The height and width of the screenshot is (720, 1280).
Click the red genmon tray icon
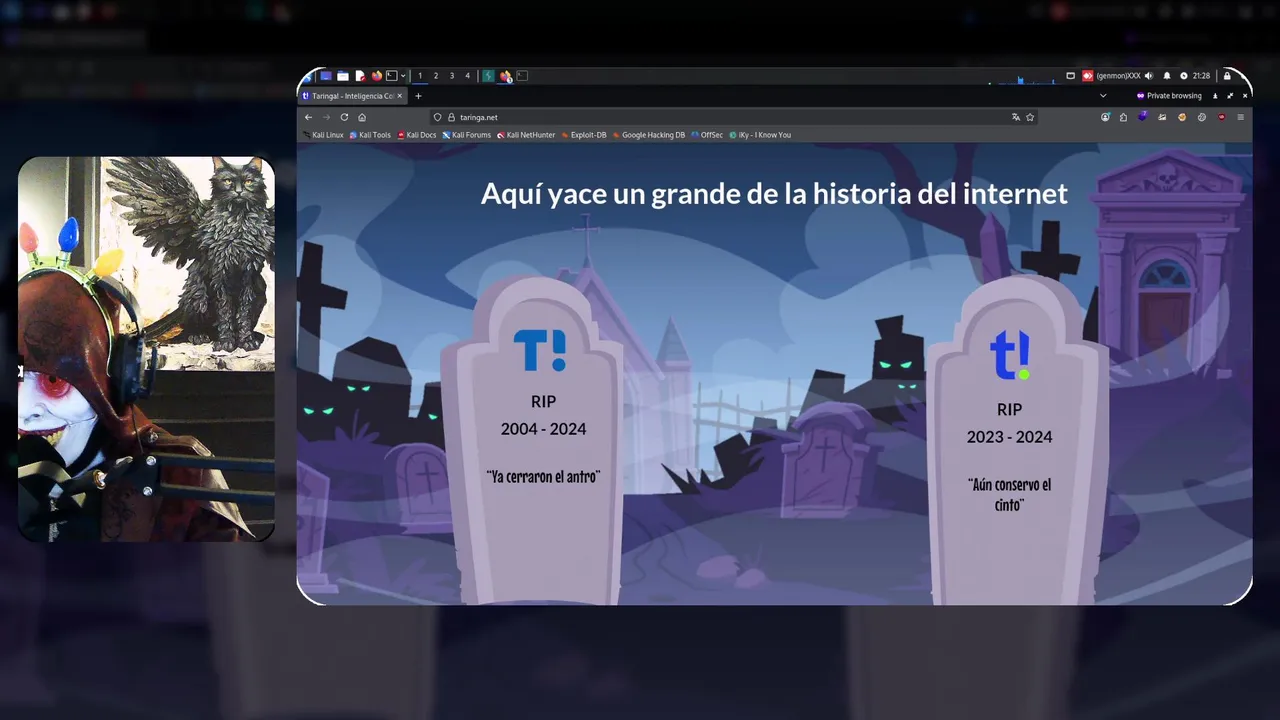[x=1088, y=76]
